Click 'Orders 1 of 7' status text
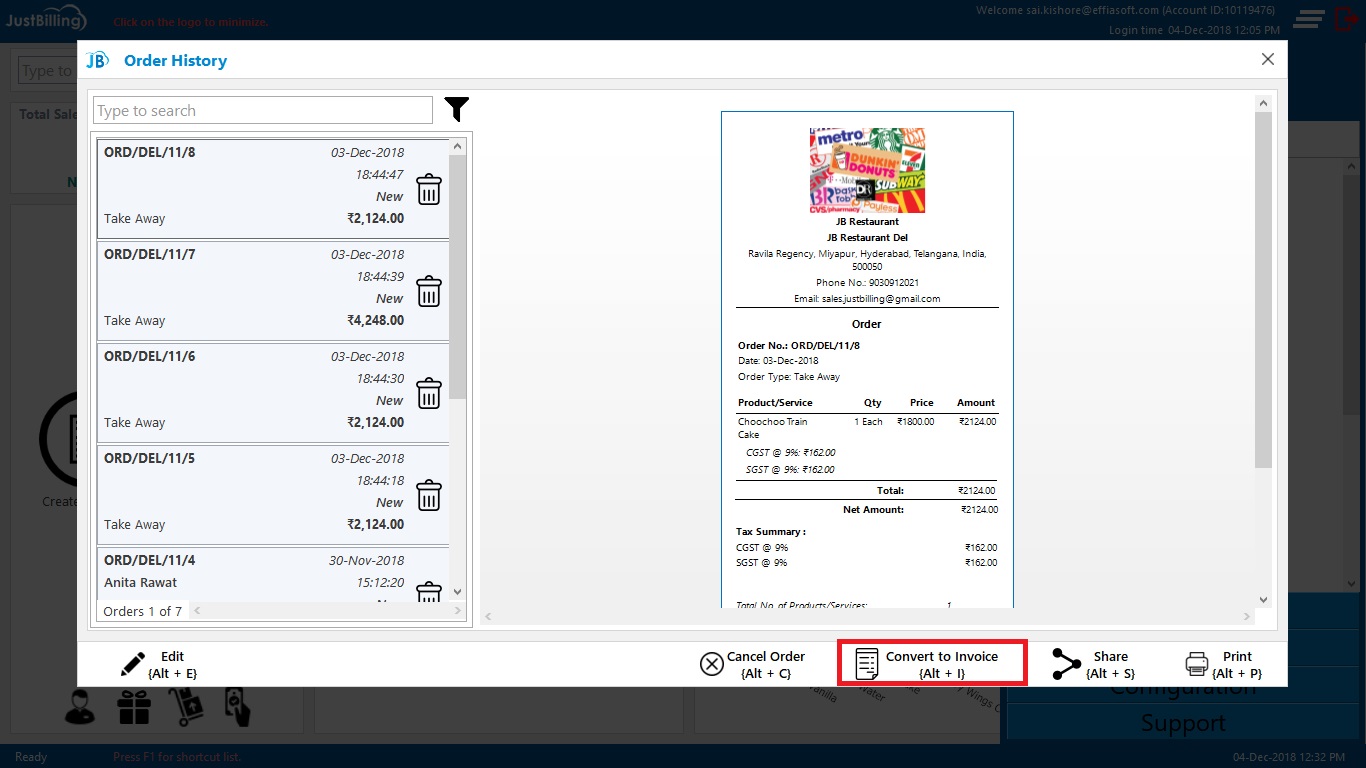Image resolution: width=1366 pixels, height=768 pixels. [143, 611]
